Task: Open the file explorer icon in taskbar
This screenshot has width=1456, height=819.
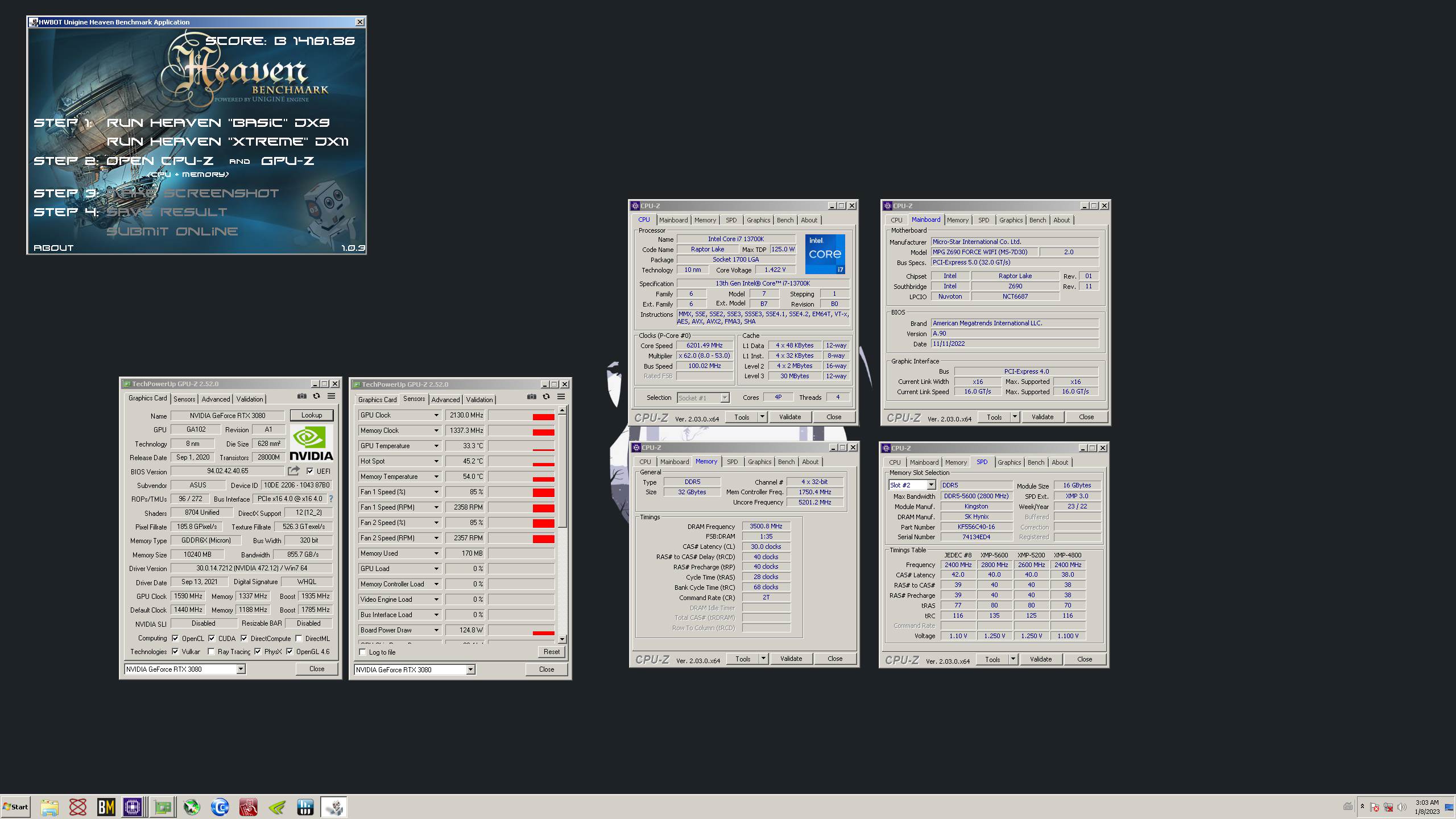Action: tap(49, 807)
